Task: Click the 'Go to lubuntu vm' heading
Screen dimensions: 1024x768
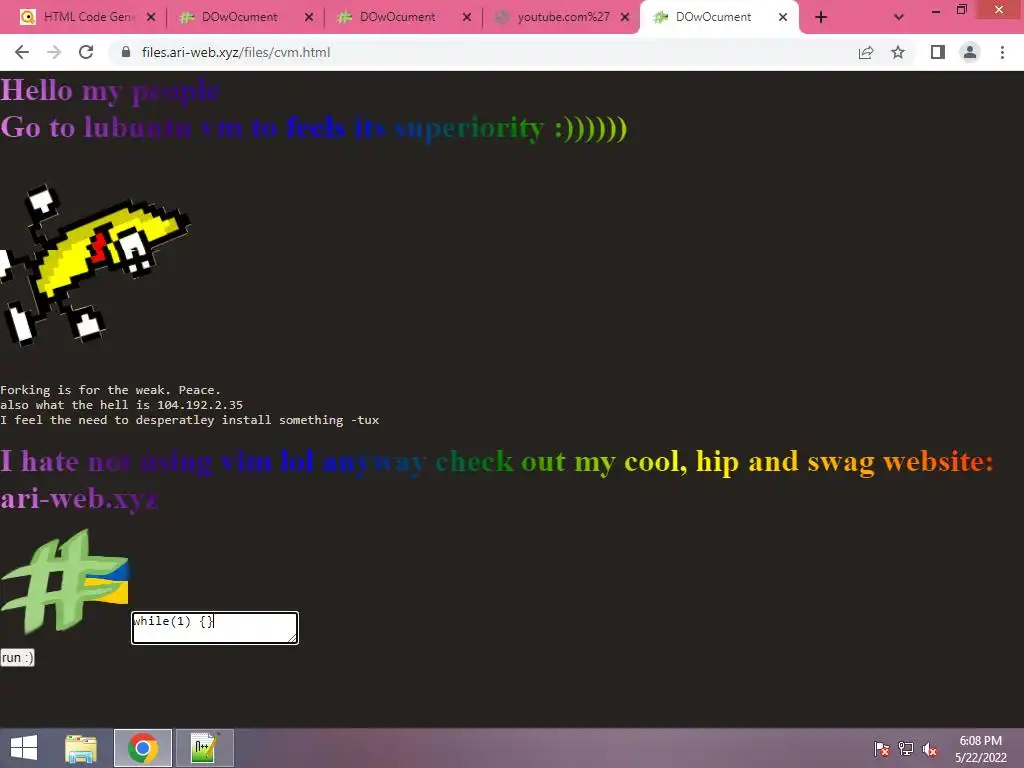Action: point(313,127)
